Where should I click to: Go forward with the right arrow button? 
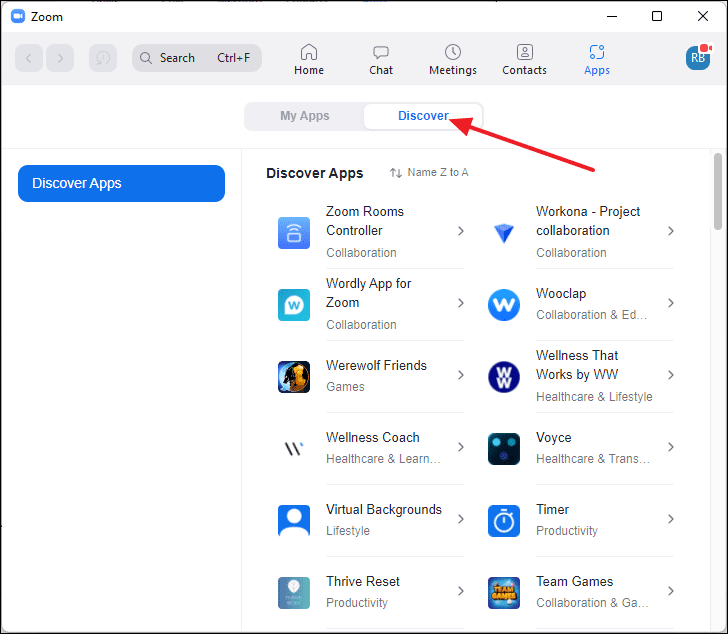pyautogui.click(x=60, y=58)
